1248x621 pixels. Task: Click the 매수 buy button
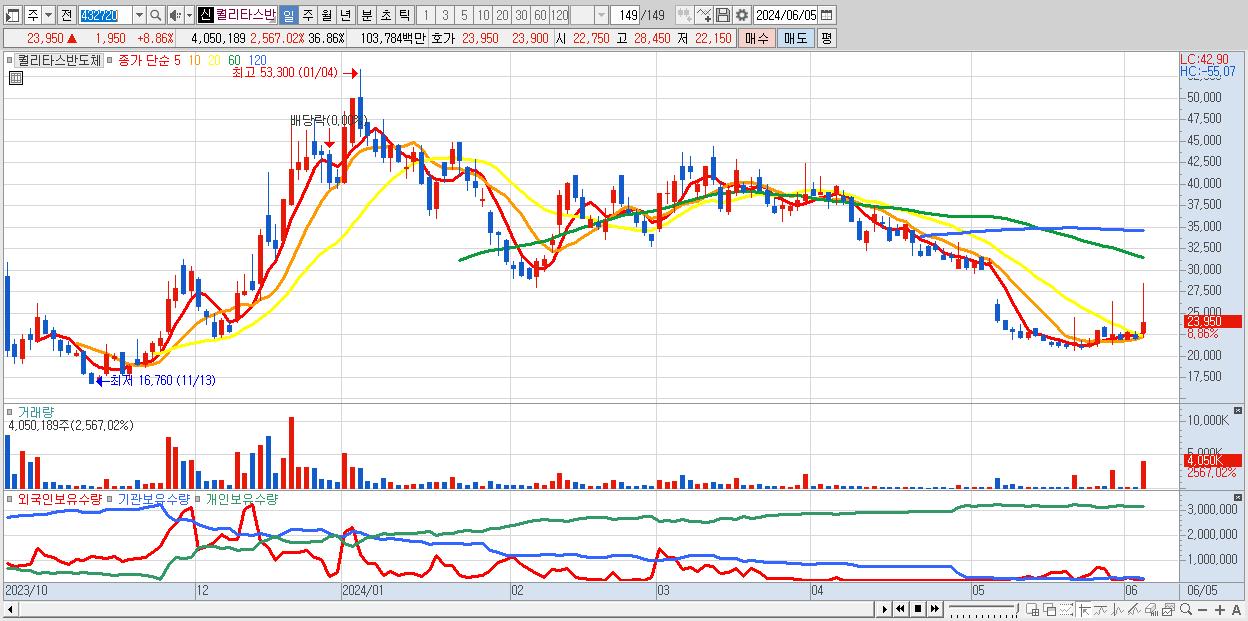coord(756,38)
